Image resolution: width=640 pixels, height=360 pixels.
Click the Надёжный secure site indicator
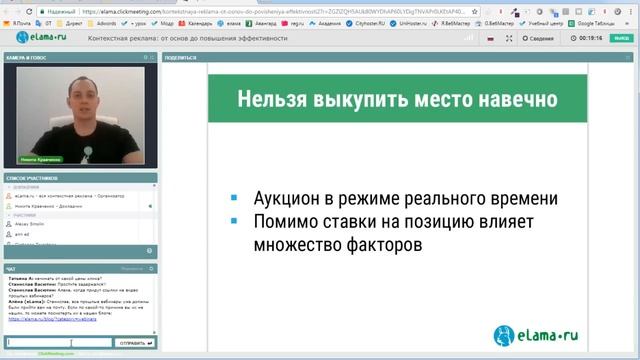58,12
